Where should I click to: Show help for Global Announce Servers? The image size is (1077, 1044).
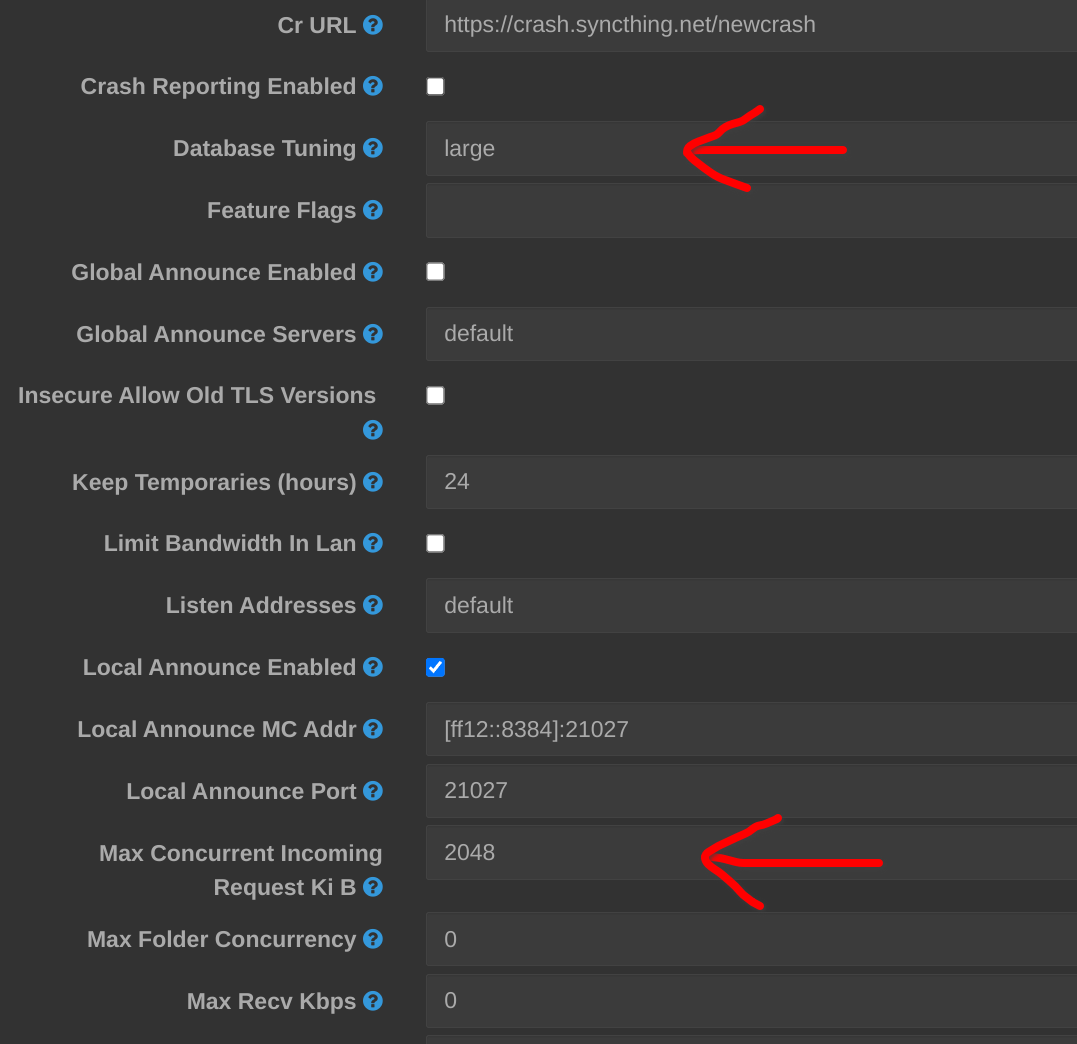pos(373,334)
